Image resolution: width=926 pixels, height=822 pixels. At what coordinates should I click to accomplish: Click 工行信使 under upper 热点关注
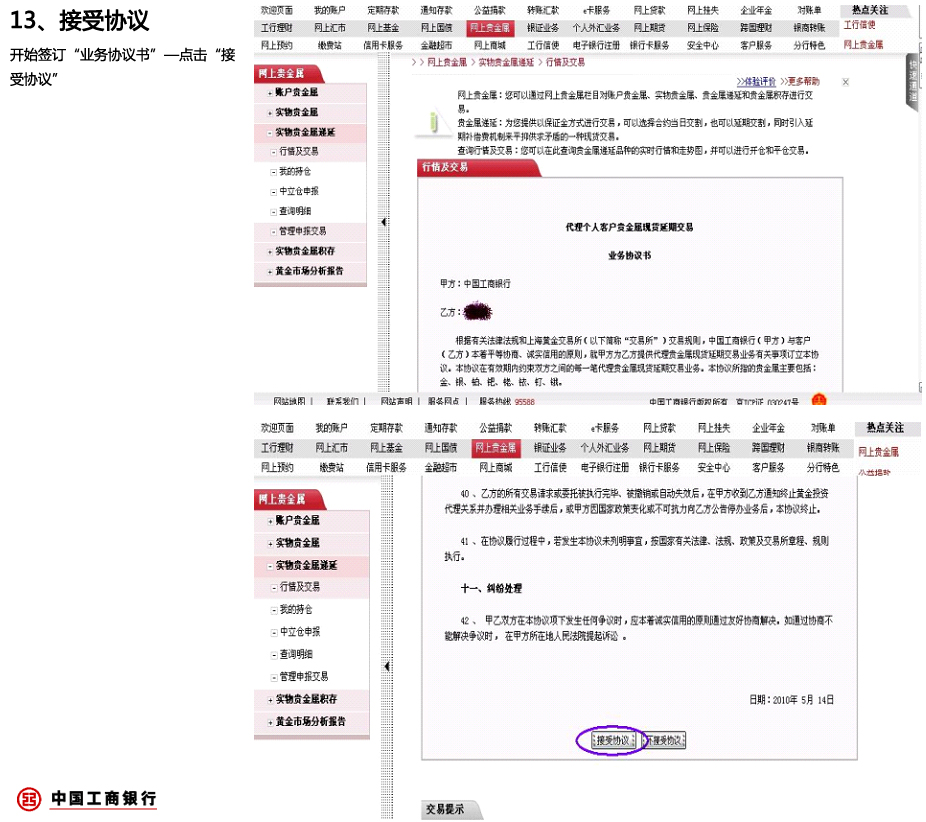tap(859, 25)
